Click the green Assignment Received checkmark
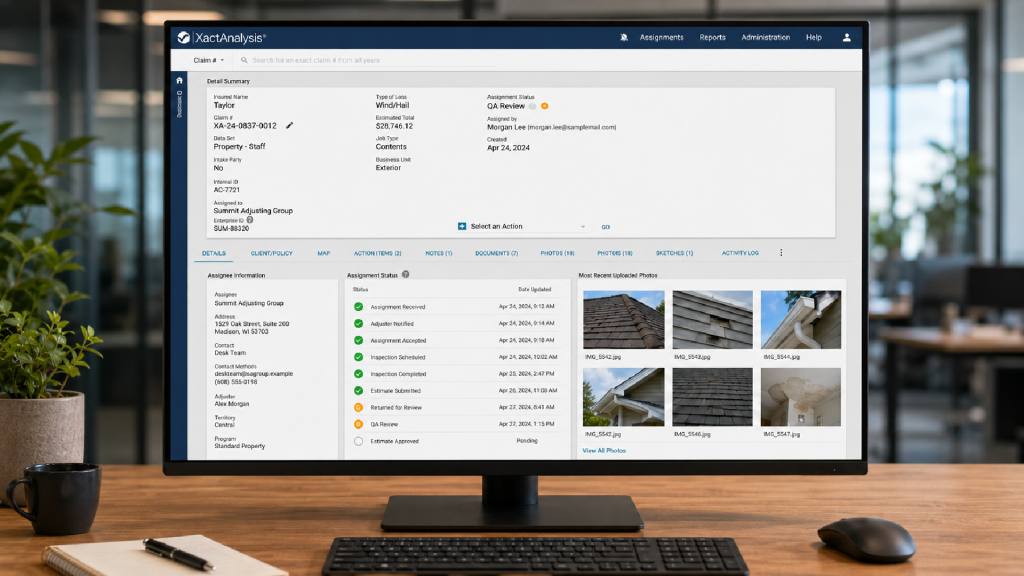 359,307
